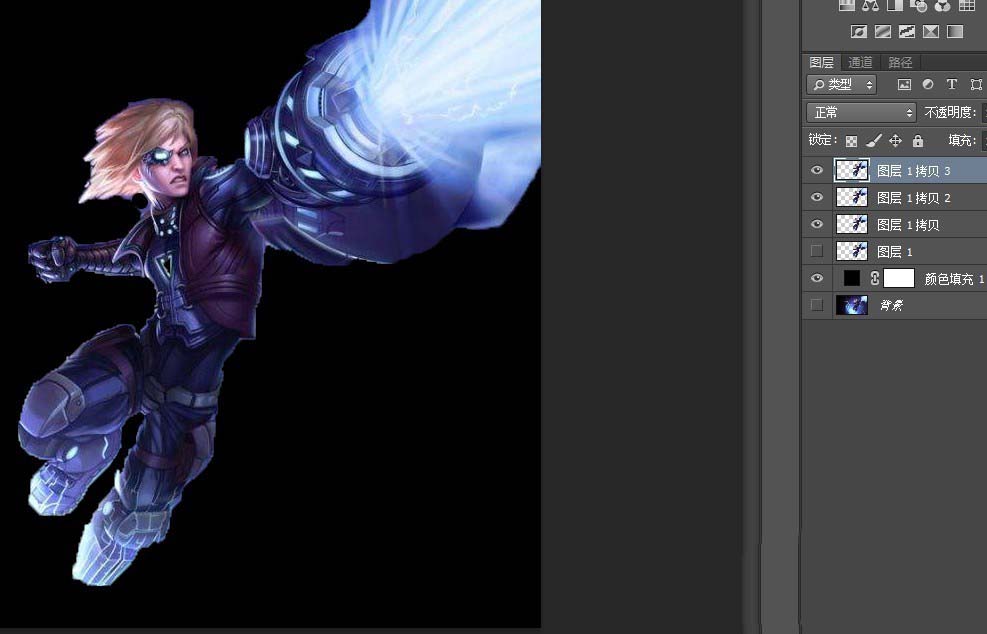
Task: Hide the 图层 1 拷贝 2 layer
Action: pos(817,197)
